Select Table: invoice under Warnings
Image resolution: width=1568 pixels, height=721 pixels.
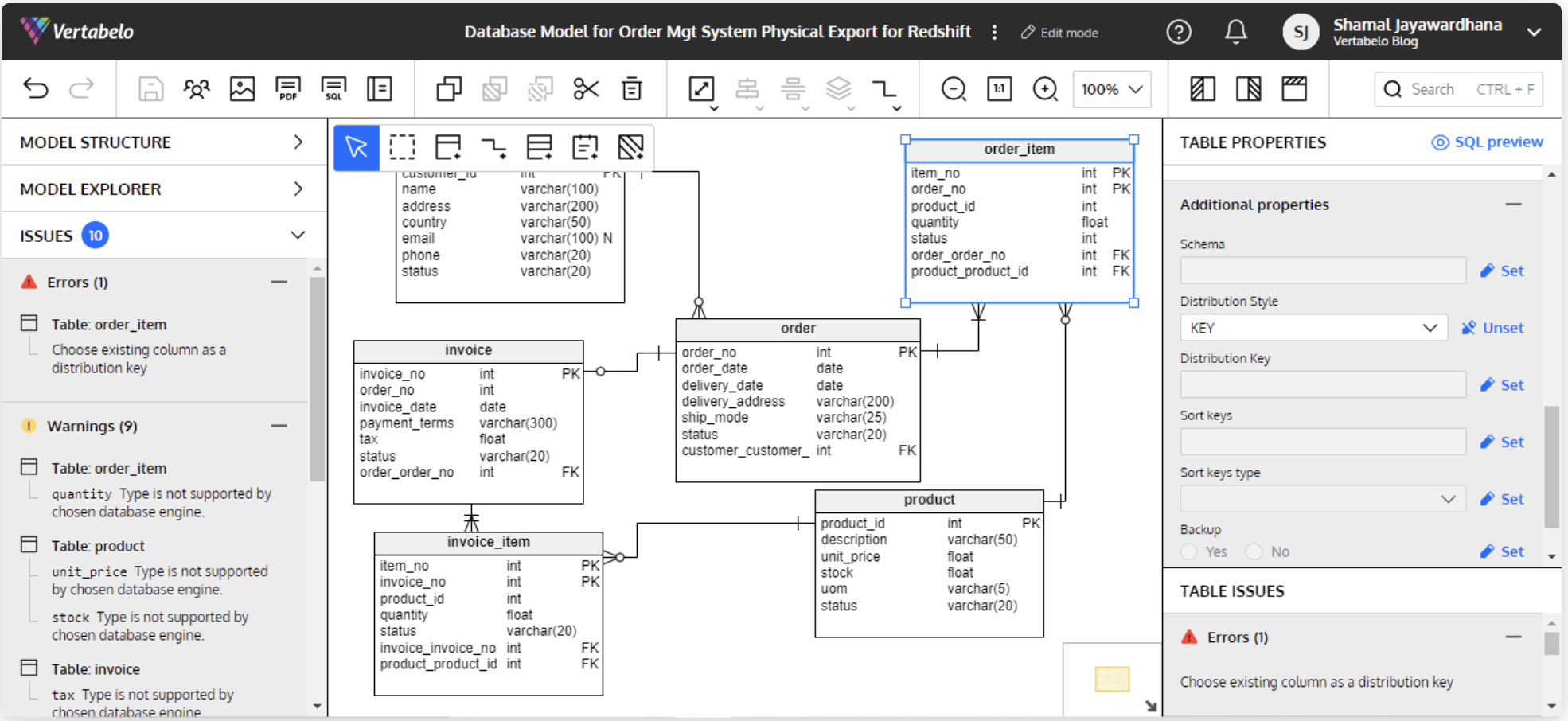pyautogui.click(x=96, y=669)
